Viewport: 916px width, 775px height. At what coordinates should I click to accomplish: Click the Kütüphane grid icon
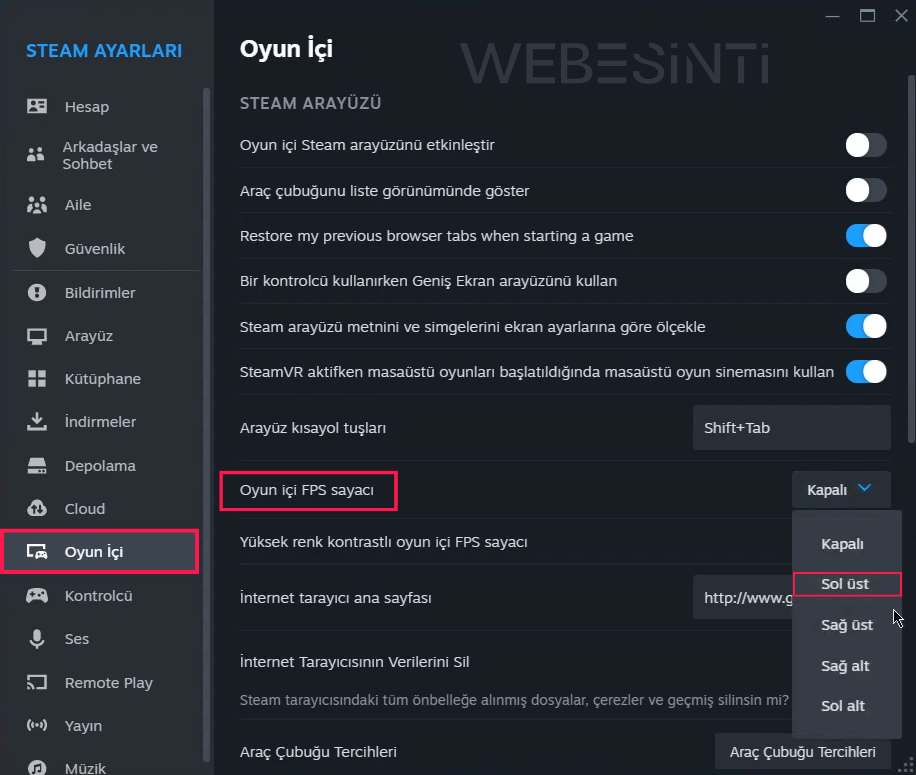tap(37, 378)
